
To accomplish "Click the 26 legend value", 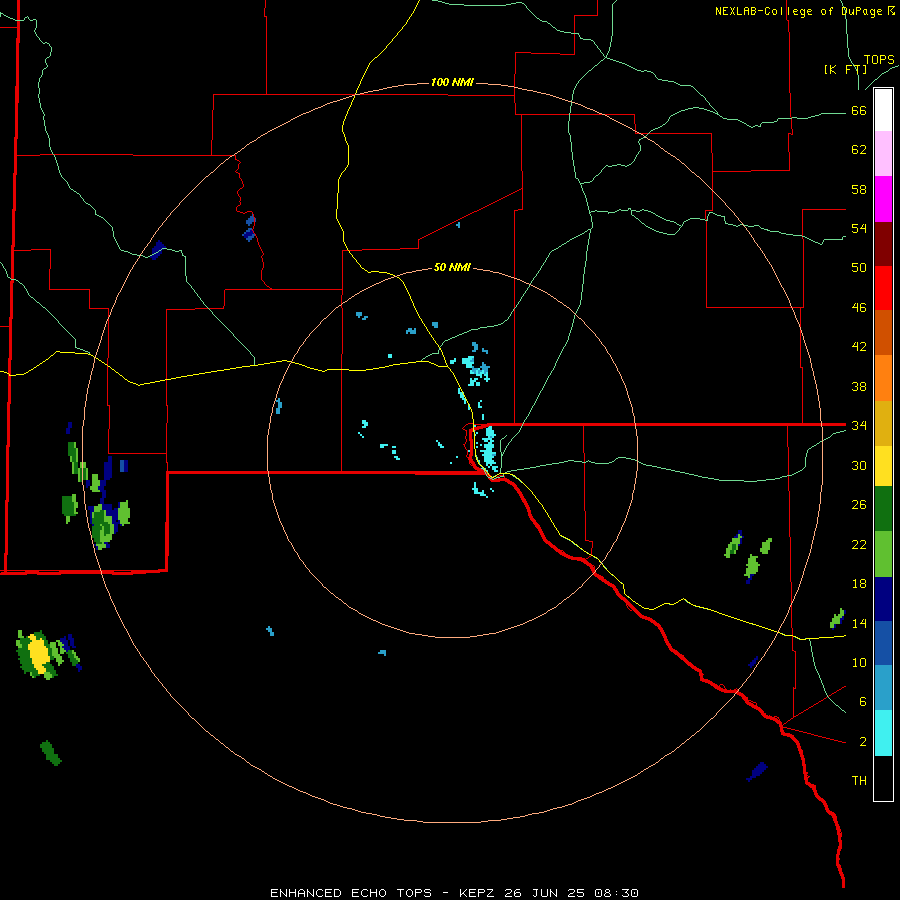I will click(x=859, y=505).
